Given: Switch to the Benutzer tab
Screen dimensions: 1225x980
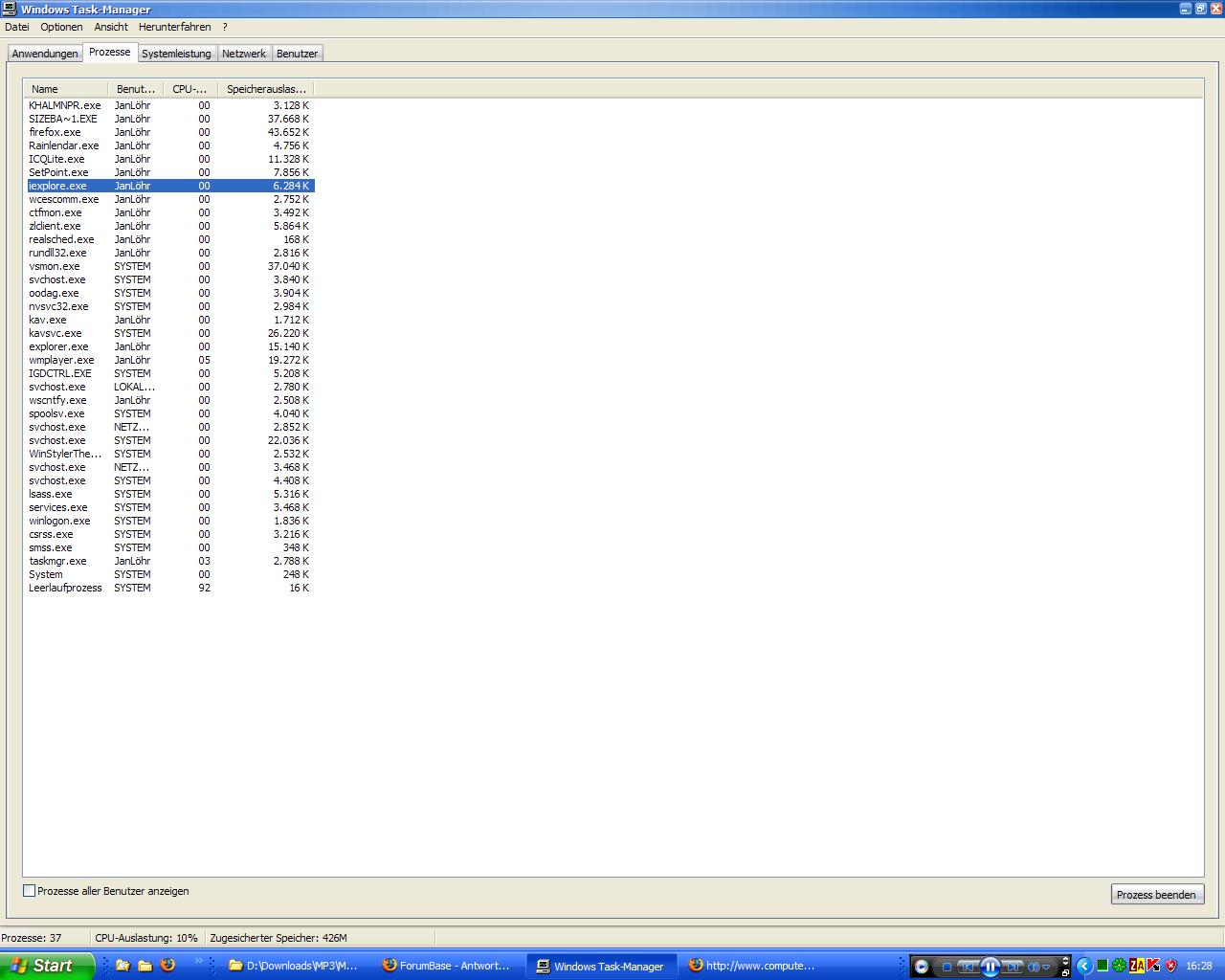Looking at the screenshot, I should [x=297, y=54].
